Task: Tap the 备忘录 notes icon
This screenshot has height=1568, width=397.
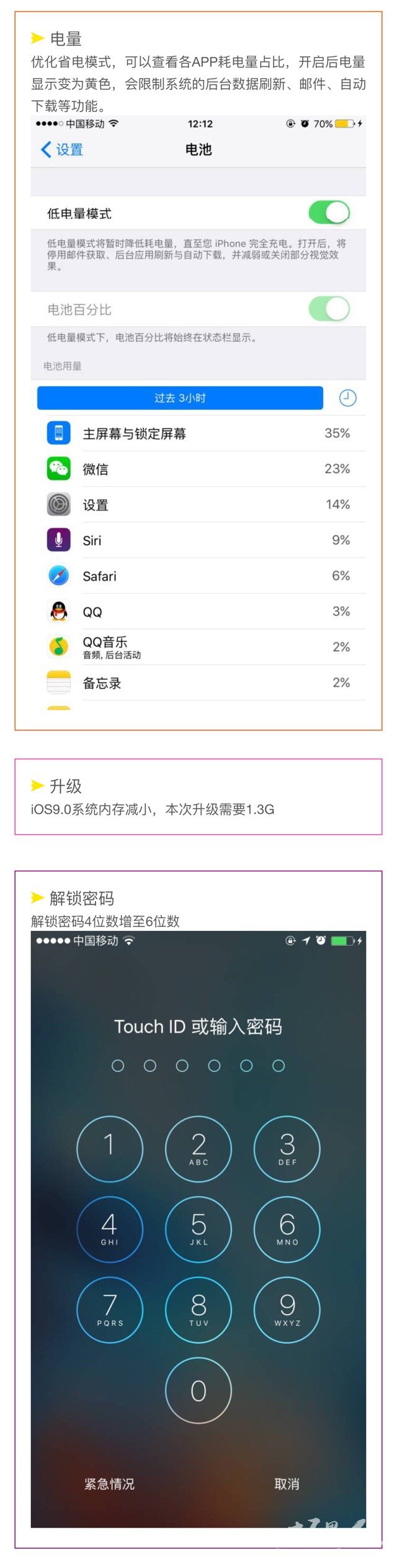Action: tap(59, 683)
